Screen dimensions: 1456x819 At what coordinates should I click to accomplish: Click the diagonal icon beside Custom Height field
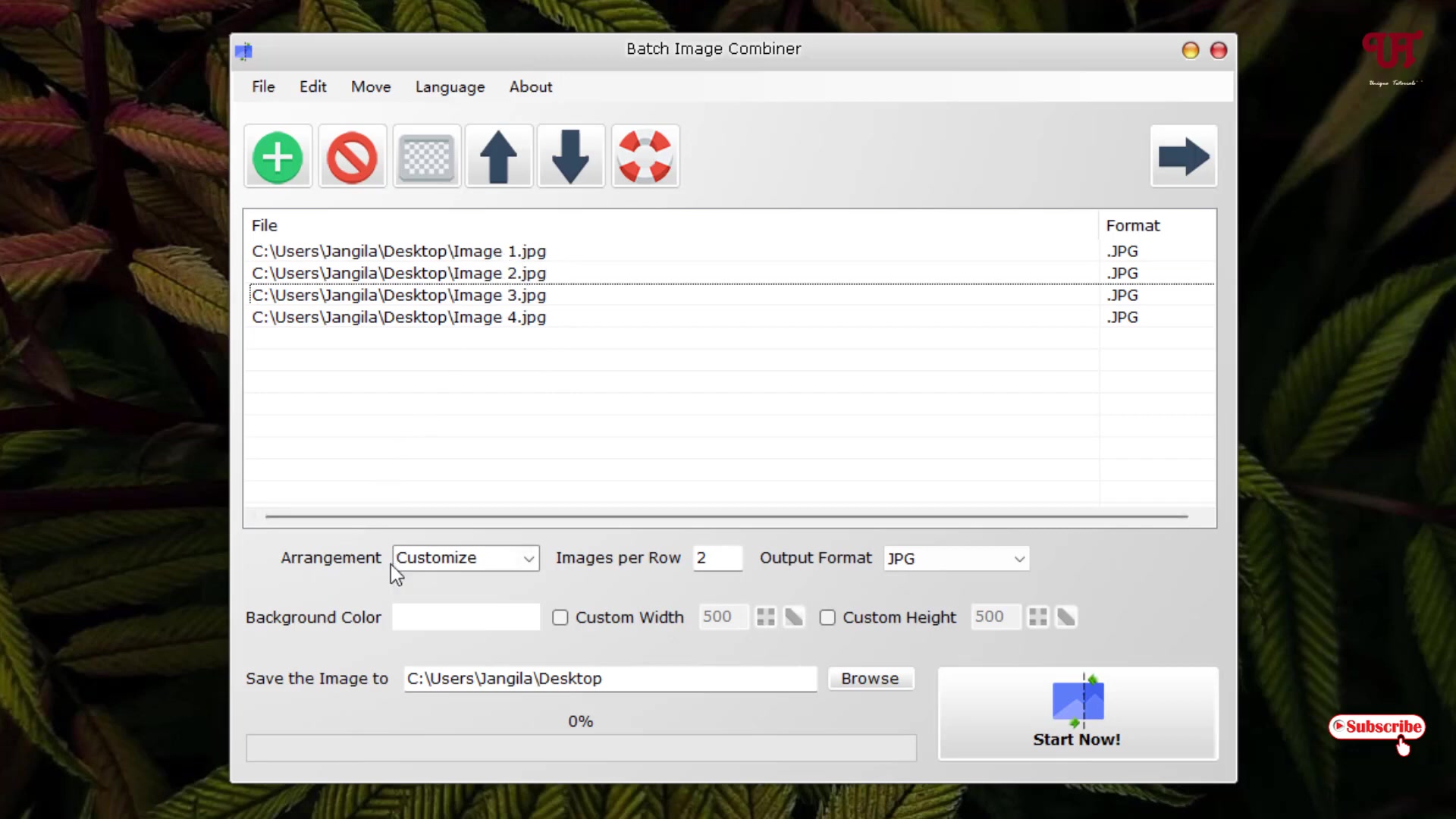point(1065,617)
